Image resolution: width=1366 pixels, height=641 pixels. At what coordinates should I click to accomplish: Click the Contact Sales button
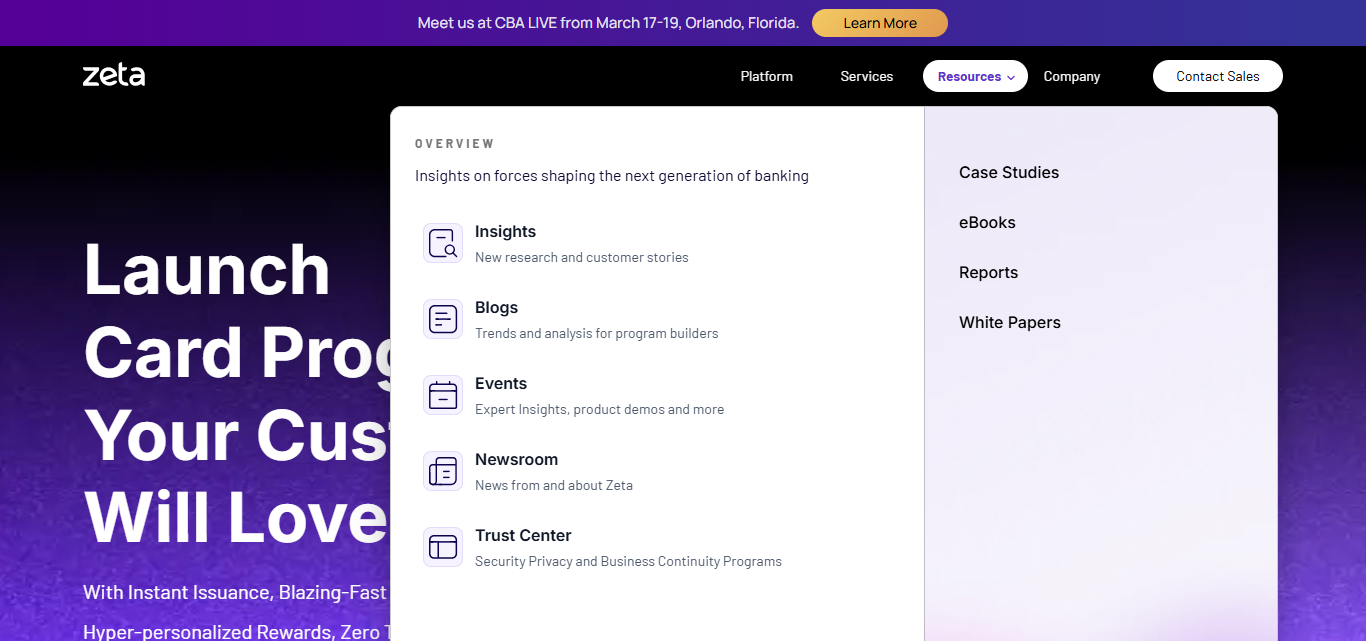click(x=1218, y=76)
